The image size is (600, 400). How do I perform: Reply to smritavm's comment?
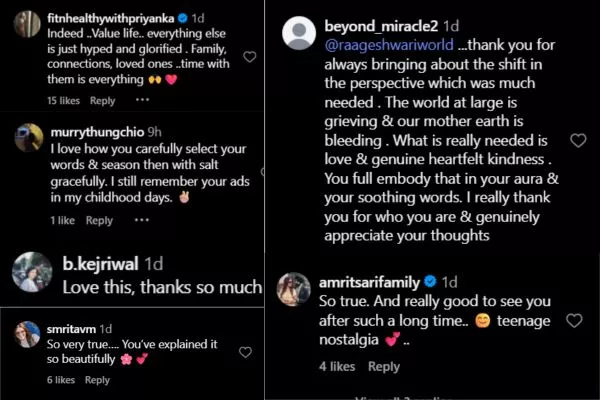[x=97, y=380]
